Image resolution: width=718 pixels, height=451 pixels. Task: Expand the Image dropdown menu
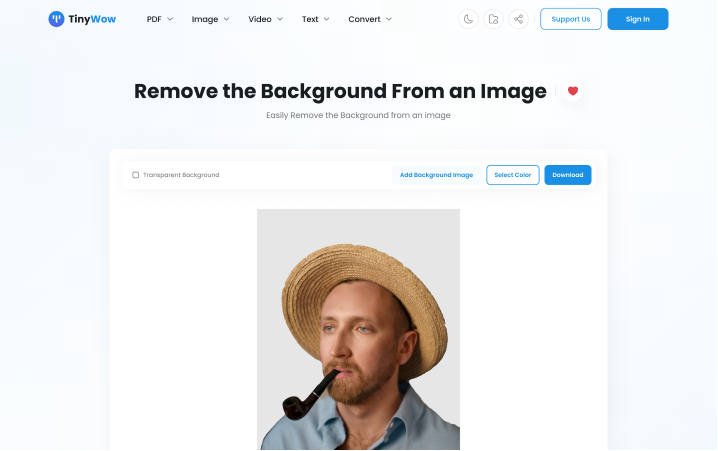pos(210,19)
